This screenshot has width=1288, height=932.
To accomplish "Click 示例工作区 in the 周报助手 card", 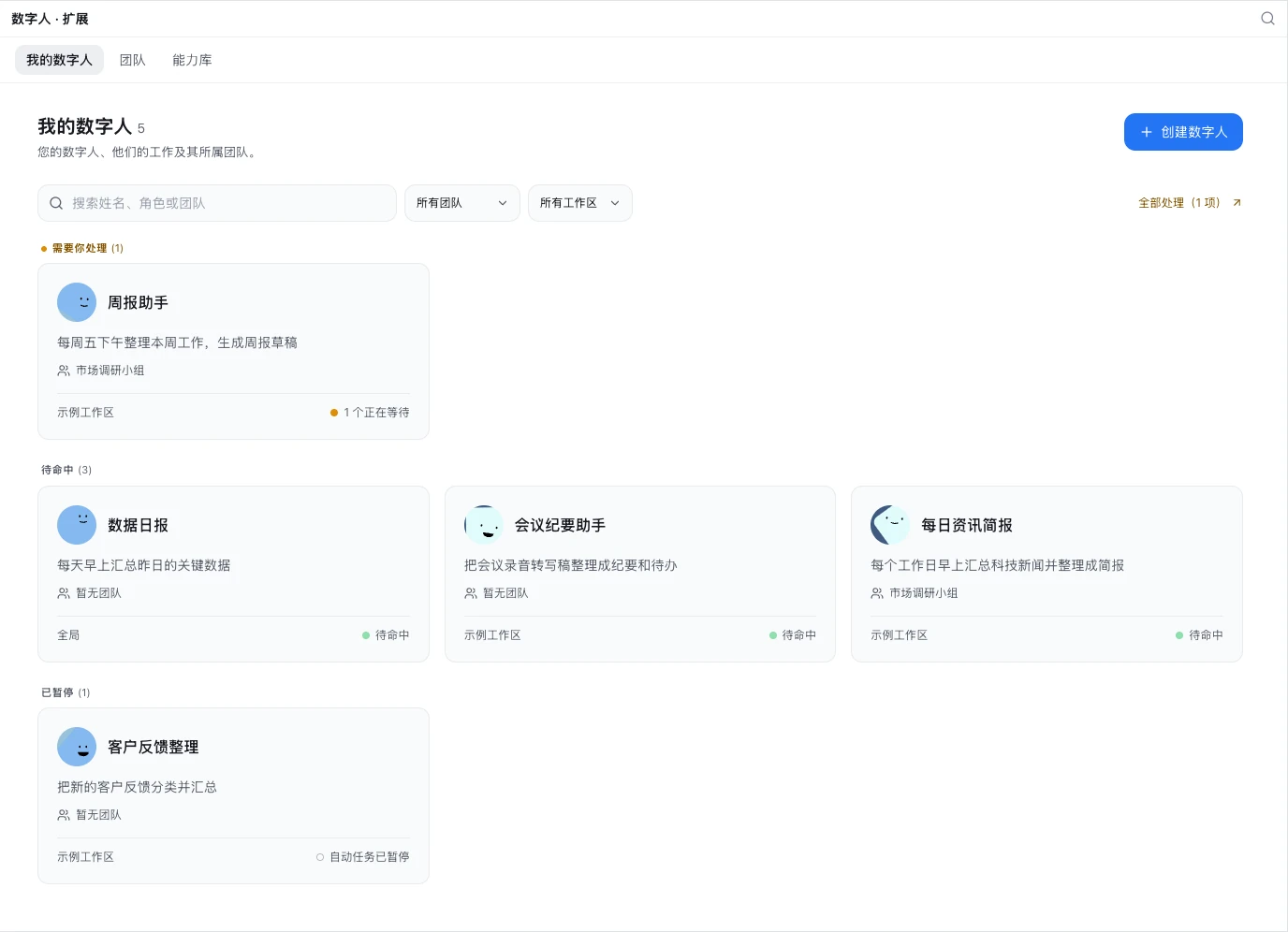I will [85, 413].
